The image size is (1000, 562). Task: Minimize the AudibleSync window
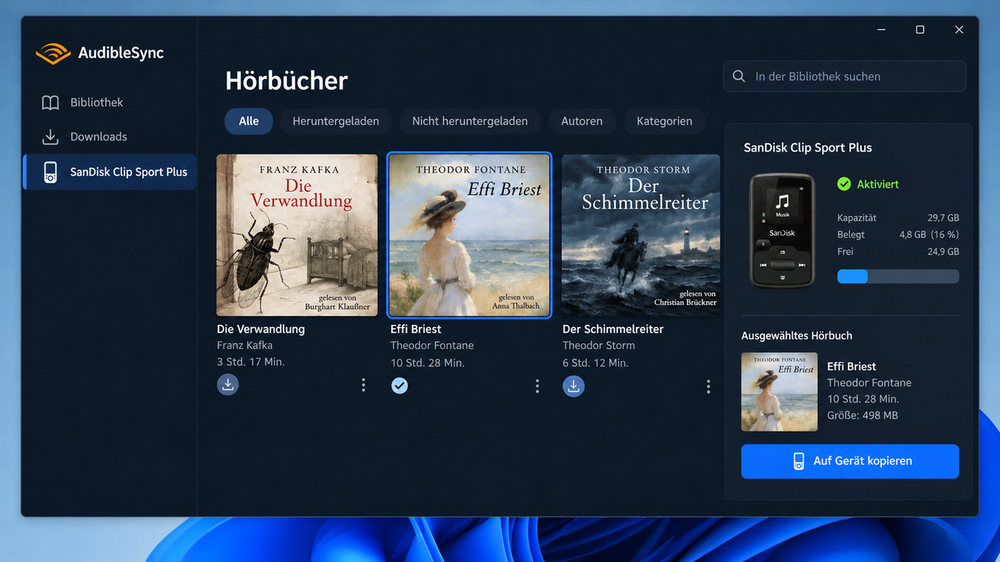pyautogui.click(x=881, y=30)
